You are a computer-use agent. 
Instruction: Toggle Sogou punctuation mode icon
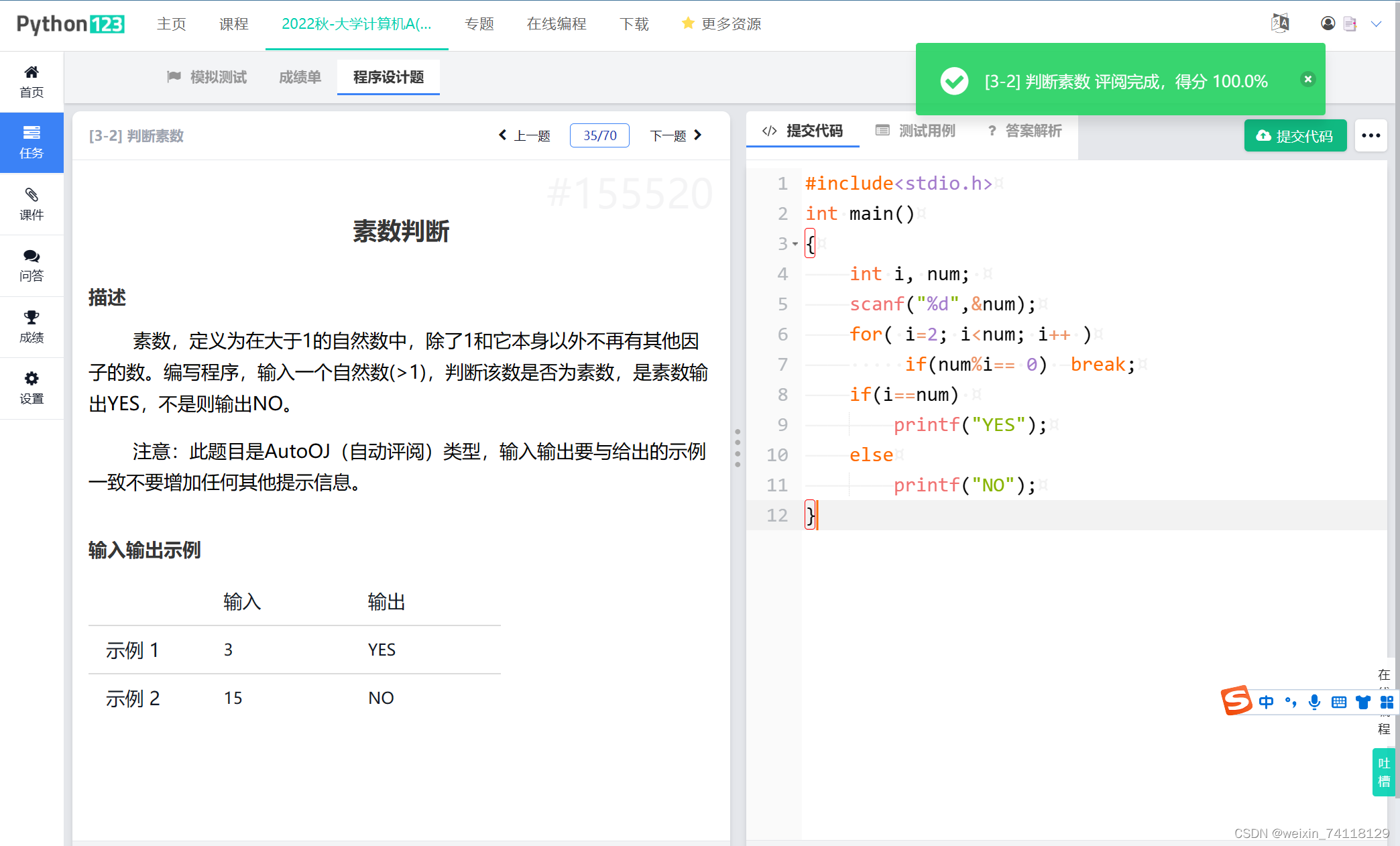pyautogui.click(x=1291, y=702)
